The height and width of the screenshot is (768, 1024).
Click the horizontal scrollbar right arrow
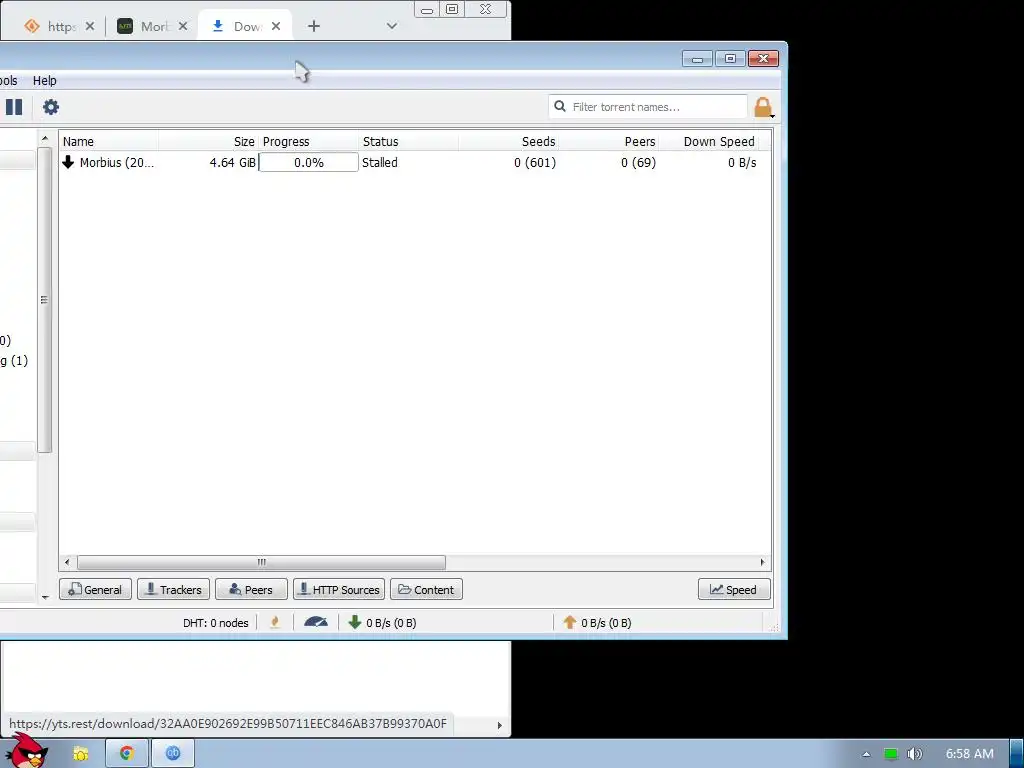[x=762, y=562]
